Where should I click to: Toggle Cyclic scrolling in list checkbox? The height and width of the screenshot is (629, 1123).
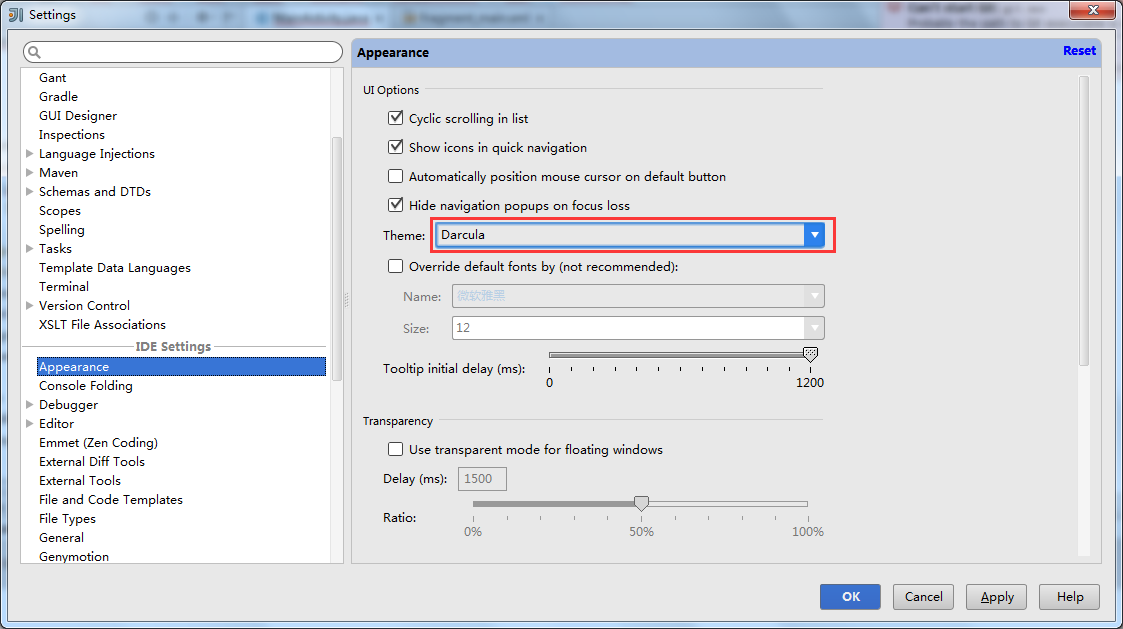[396, 118]
